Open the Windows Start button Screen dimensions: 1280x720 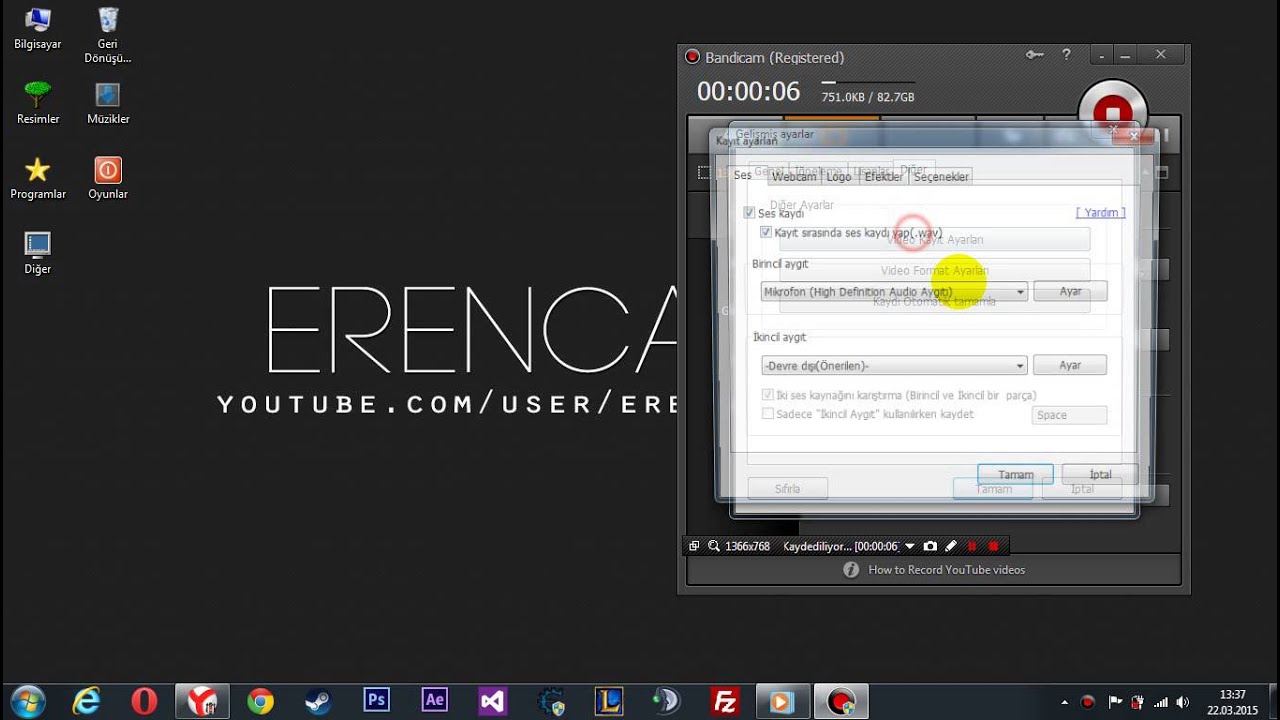pyautogui.click(x=27, y=701)
